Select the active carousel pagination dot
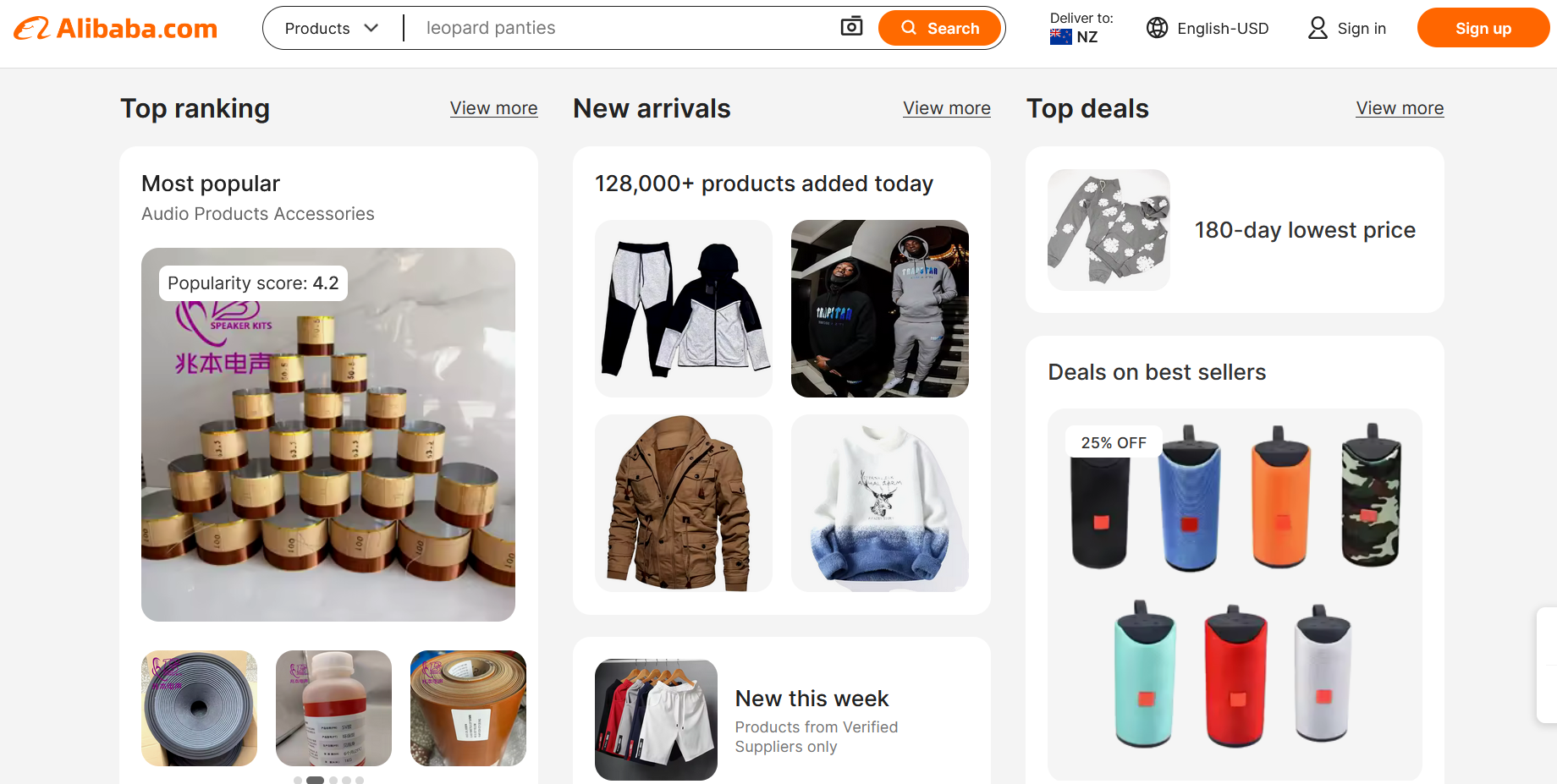This screenshot has height=784, width=1557. tap(315, 780)
